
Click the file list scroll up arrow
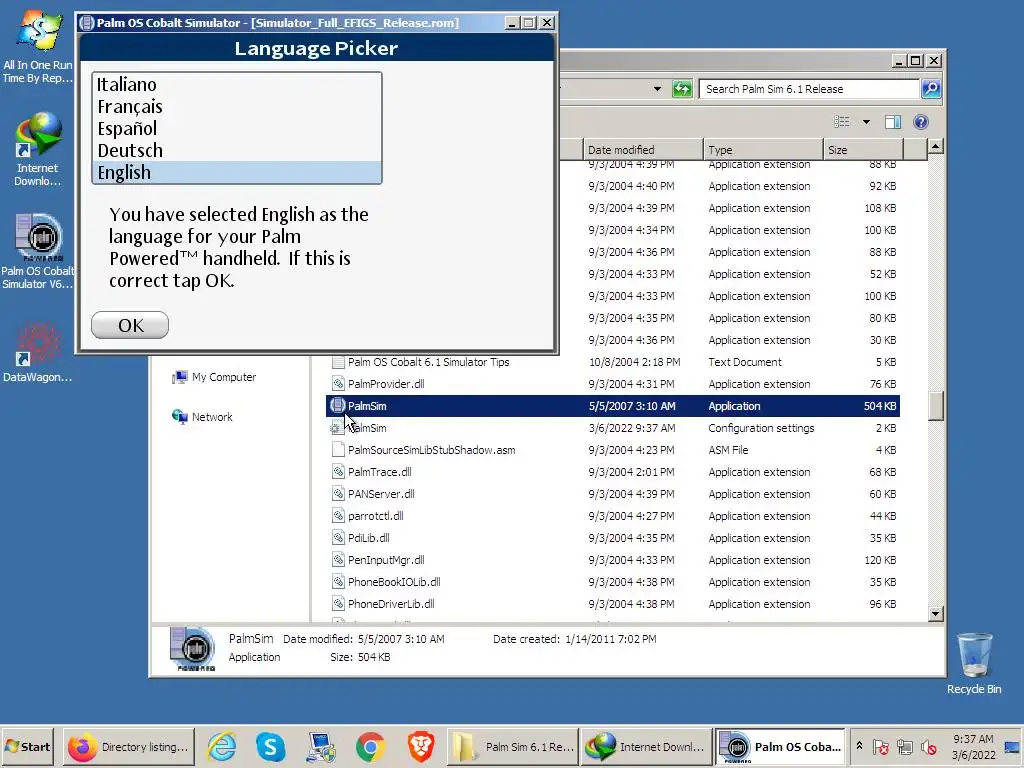click(x=935, y=146)
